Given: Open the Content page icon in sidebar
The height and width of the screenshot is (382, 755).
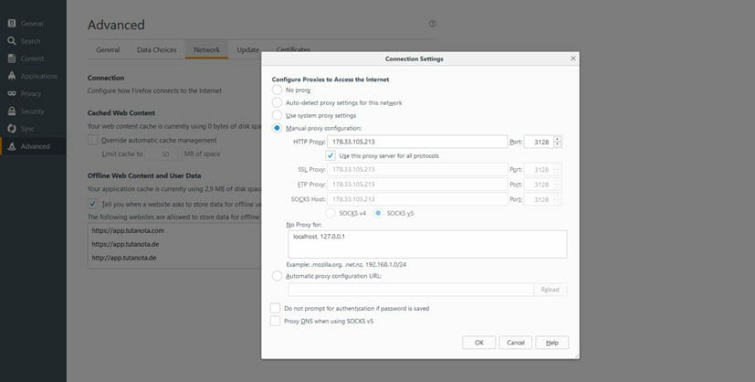Looking at the screenshot, I should coord(12,59).
